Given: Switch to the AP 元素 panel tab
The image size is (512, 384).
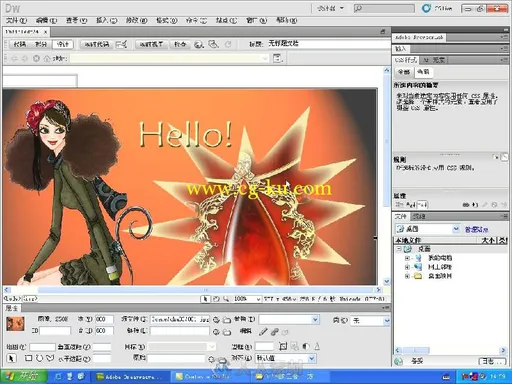Looking at the screenshot, I should point(434,60).
